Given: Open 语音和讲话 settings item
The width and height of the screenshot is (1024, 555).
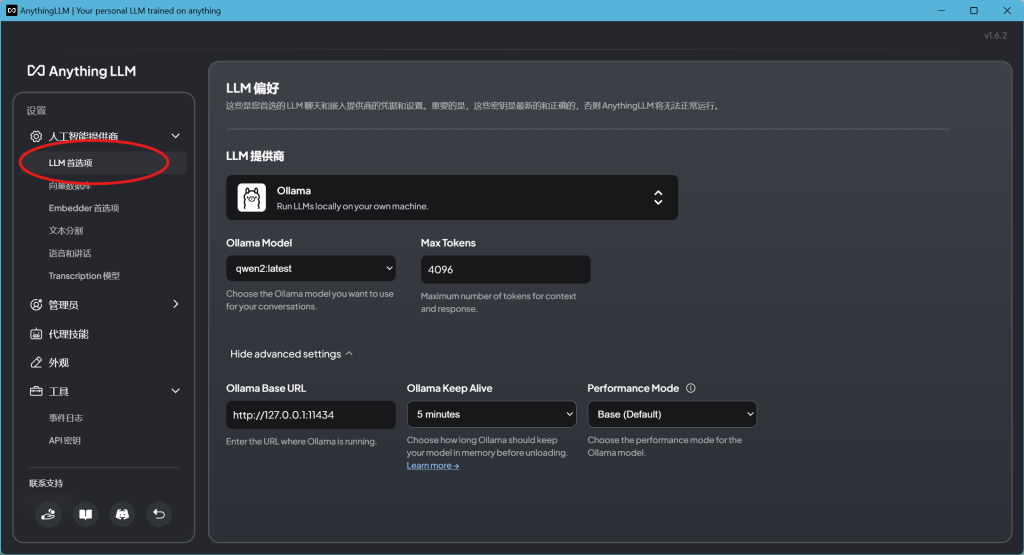Looking at the screenshot, I should click(x=70, y=253).
